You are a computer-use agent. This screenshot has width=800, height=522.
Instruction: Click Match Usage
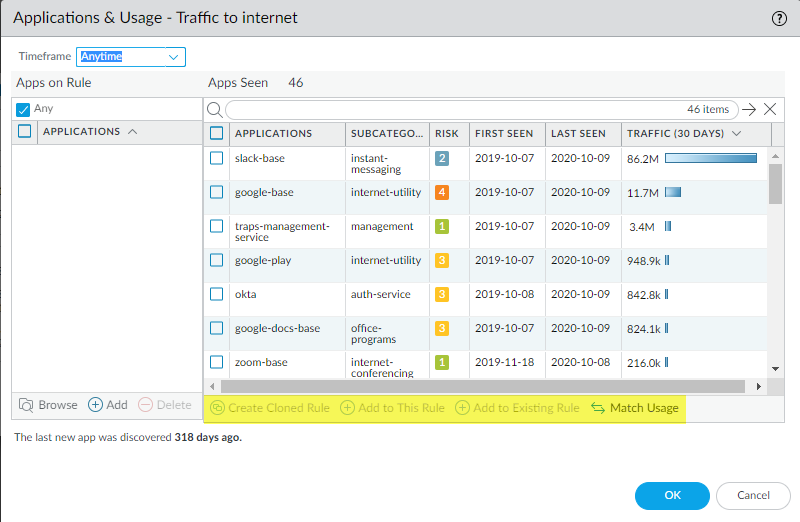click(x=634, y=408)
